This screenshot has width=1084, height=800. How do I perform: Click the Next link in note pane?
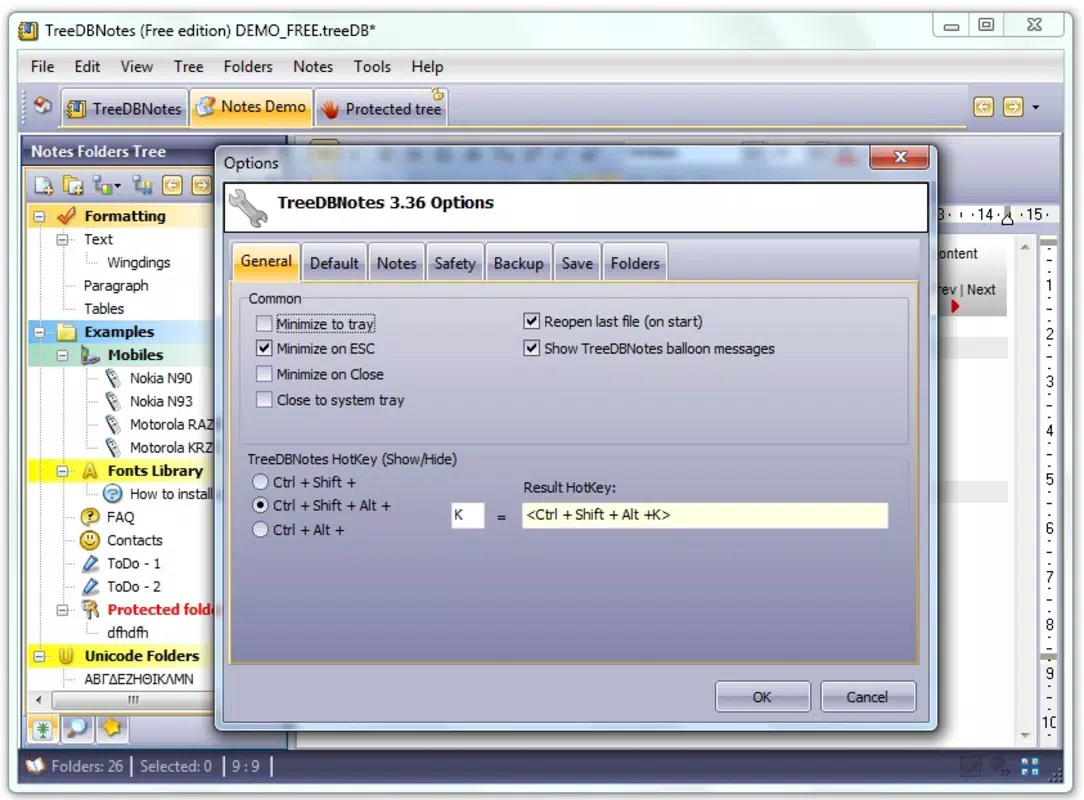pyautogui.click(x=981, y=290)
